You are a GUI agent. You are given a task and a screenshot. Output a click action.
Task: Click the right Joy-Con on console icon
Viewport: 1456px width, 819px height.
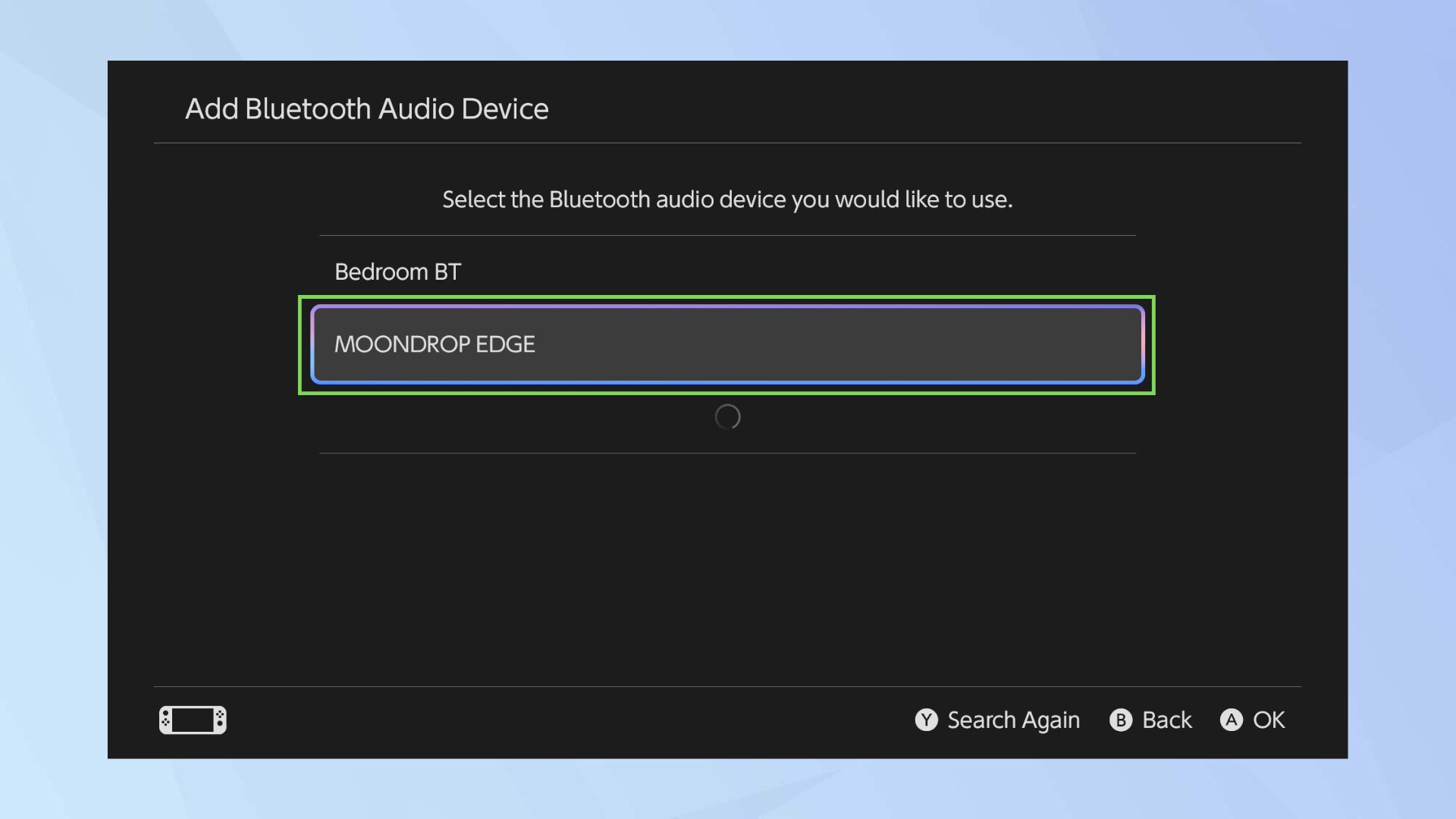tap(220, 720)
